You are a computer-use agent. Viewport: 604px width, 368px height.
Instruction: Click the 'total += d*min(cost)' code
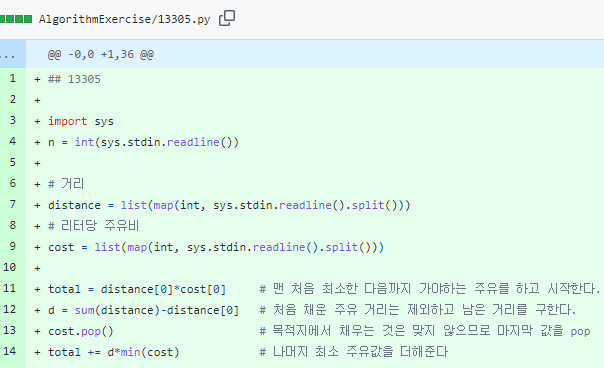pos(114,352)
